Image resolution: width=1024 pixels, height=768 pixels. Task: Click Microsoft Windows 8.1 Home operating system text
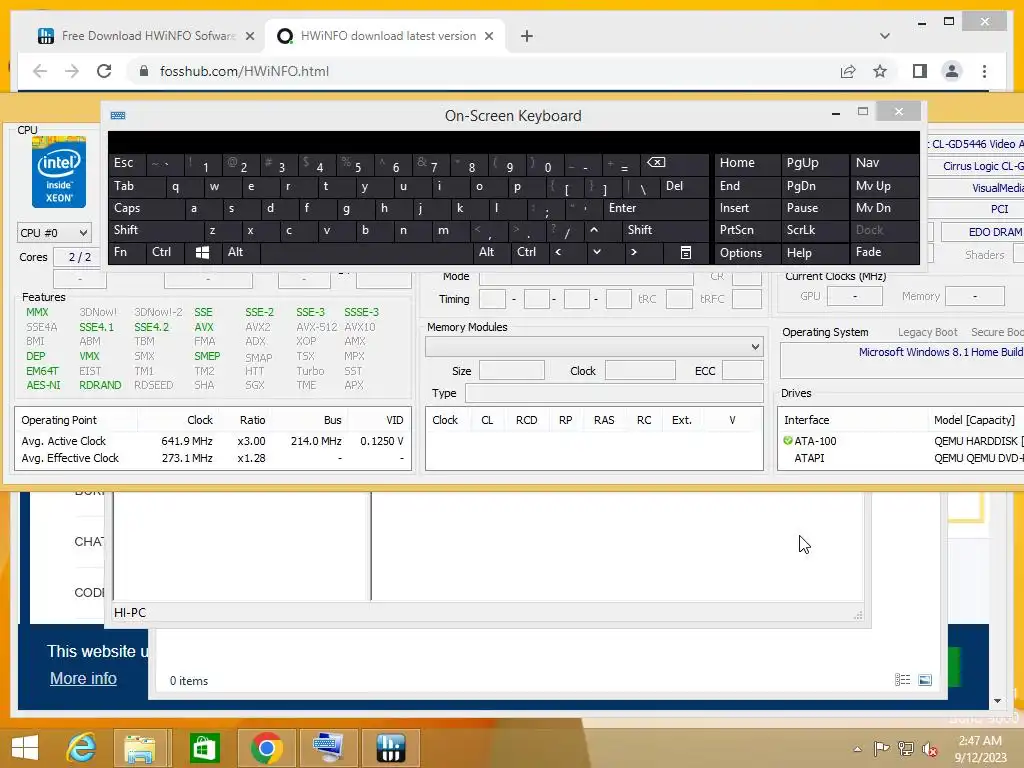click(940, 352)
